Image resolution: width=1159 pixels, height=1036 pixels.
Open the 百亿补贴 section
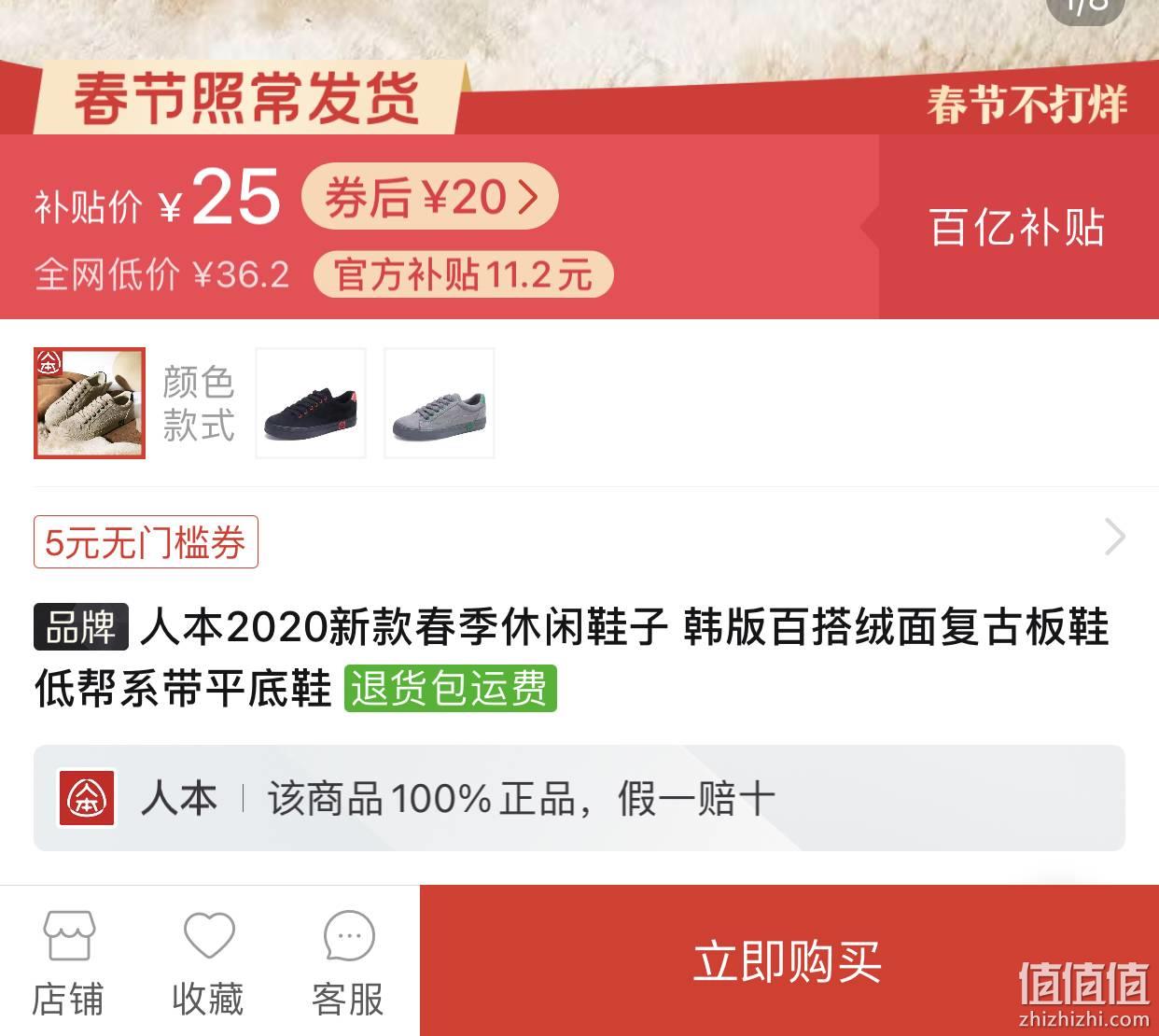coord(1018,227)
